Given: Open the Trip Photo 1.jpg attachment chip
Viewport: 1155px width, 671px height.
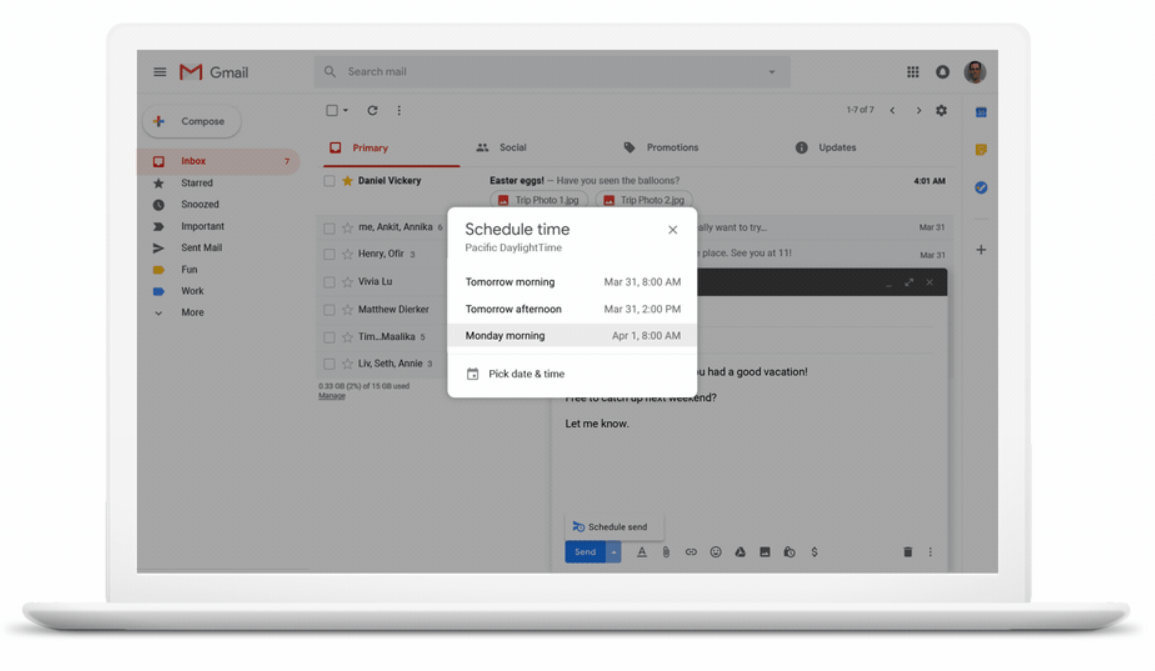Looking at the screenshot, I should click(540, 200).
